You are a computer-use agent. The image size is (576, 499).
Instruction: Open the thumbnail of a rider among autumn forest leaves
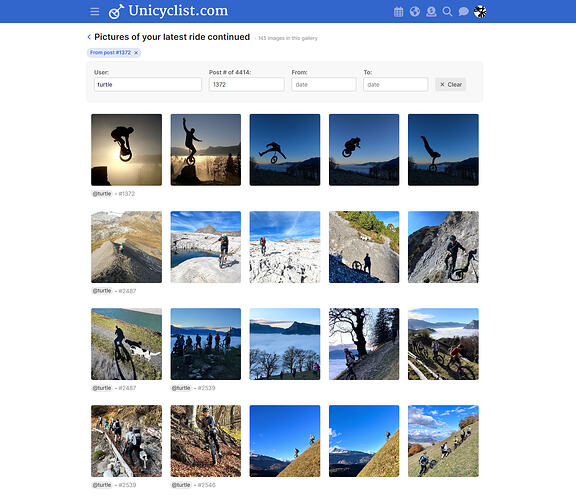[x=206, y=441]
